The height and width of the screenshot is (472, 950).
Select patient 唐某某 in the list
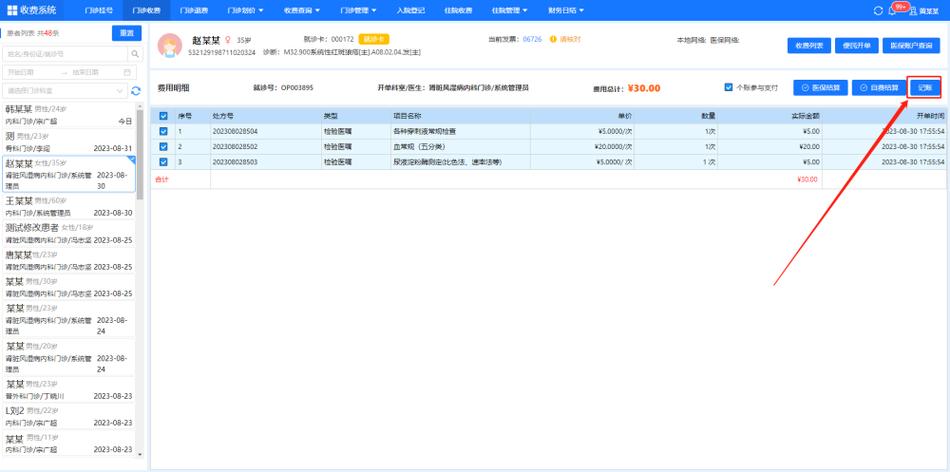68,260
